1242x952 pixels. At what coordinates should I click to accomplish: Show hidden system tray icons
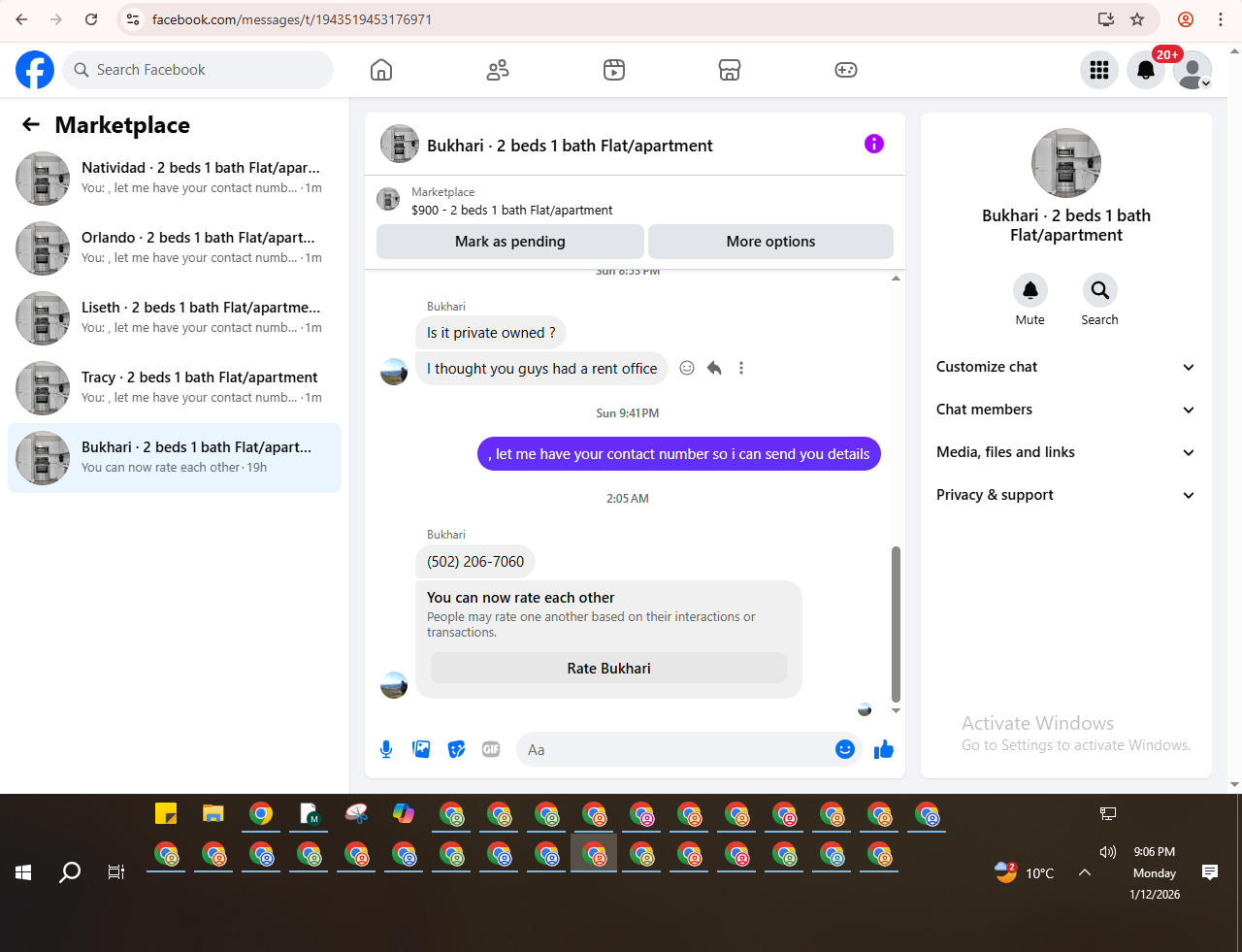coord(1085,872)
